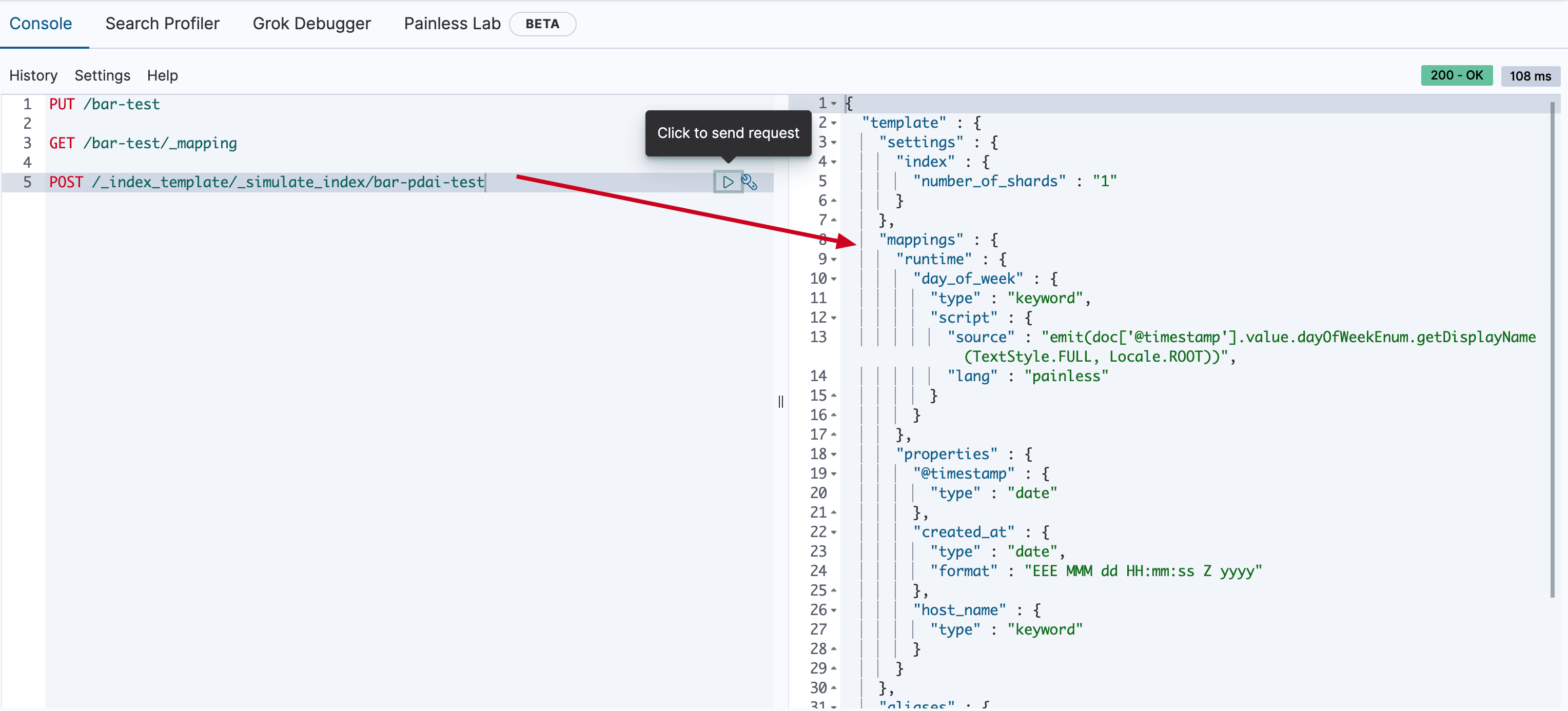This screenshot has width=1568, height=711.
Task: Fold the "settings" block on line 3
Action: (x=834, y=143)
